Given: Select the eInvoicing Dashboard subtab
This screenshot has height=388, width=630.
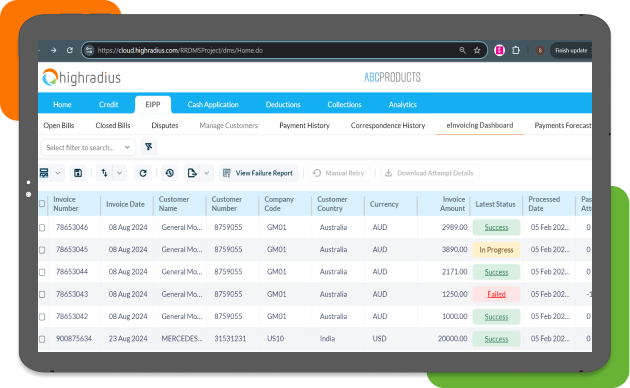Looking at the screenshot, I should click(480, 125).
